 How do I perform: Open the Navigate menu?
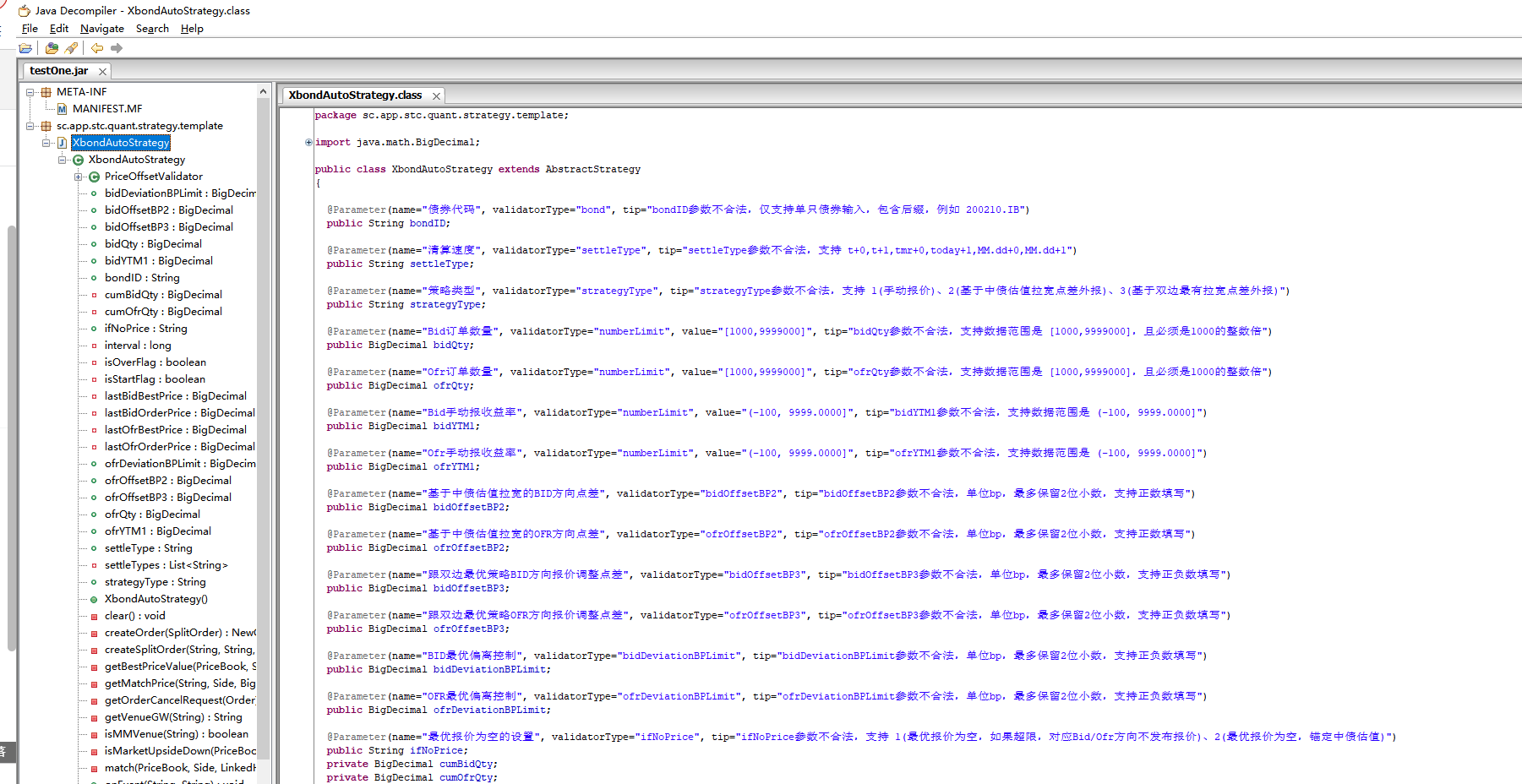[x=102, y=29]
